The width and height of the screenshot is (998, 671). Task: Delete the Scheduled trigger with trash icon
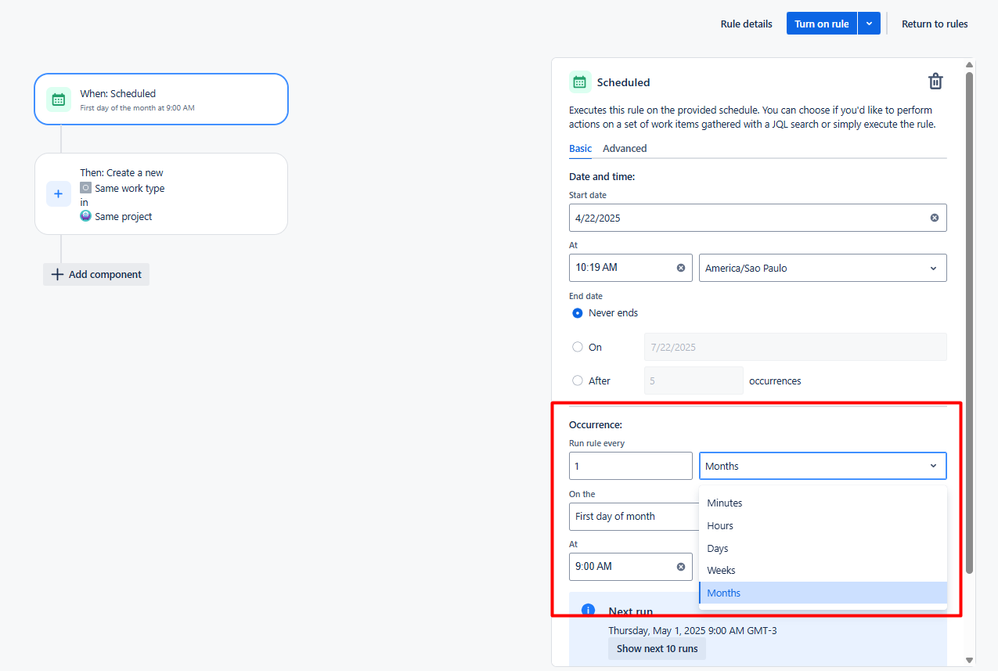click(935, 81)
